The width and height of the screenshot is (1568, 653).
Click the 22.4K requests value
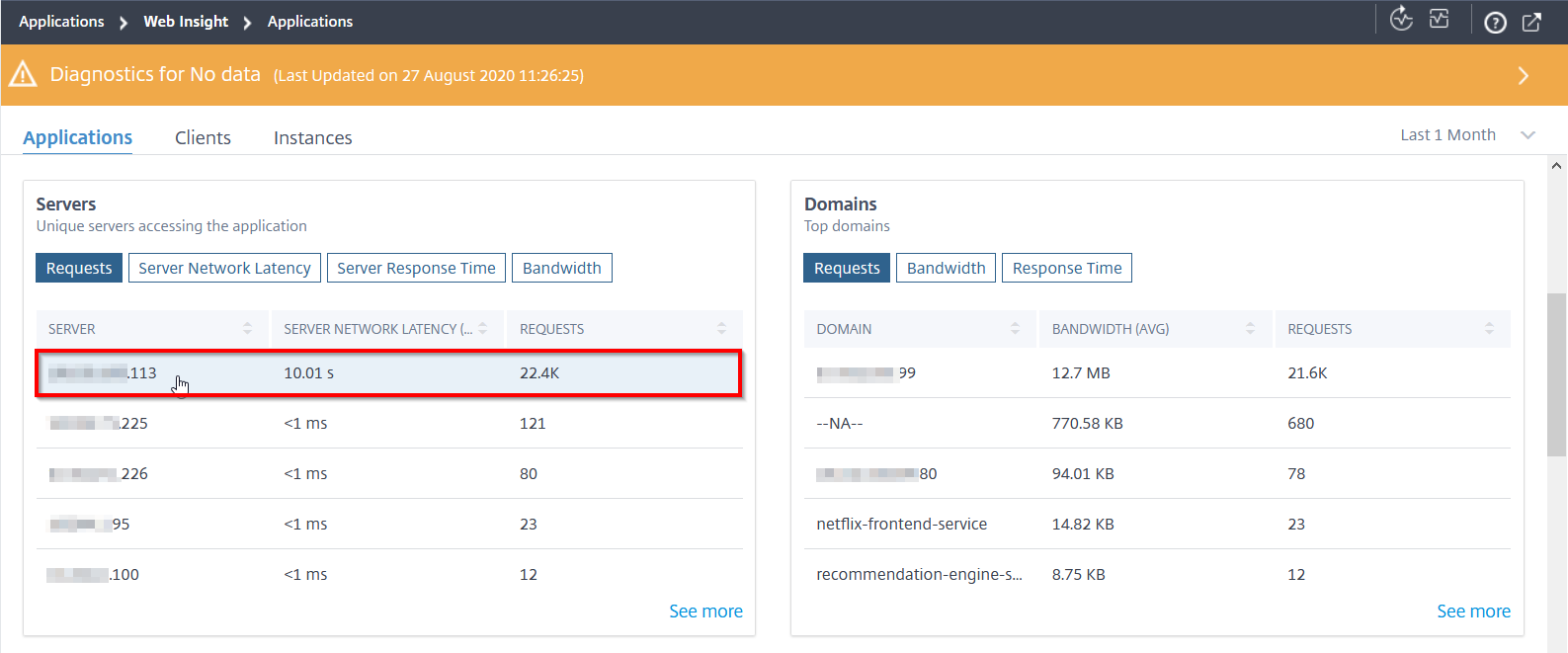[x=539, y=373]
